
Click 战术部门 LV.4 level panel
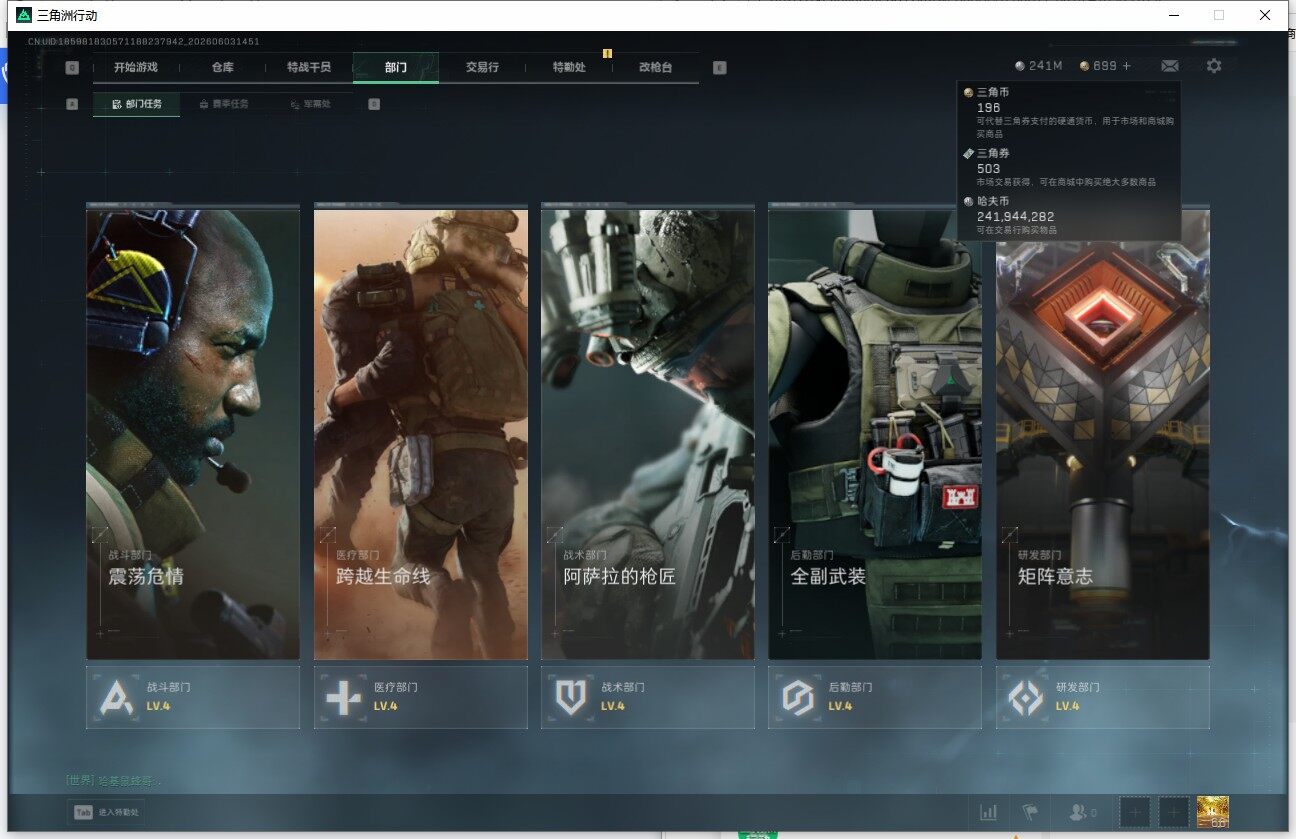click(648, 697)
